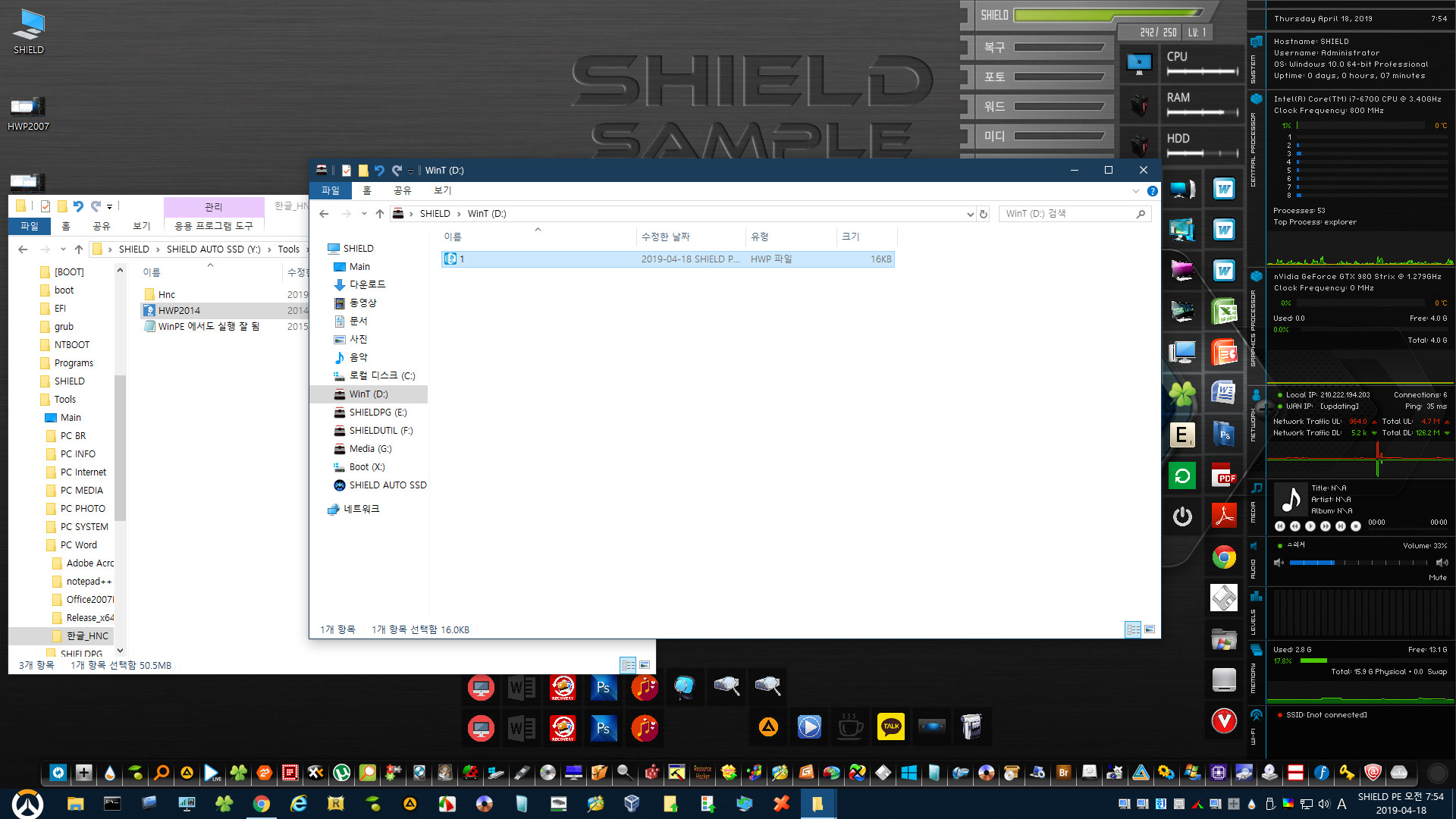Open the SHIELD computer desktop icon
Image resolution: width=1456 pixels, height=819 pixels.
(29, 32)
